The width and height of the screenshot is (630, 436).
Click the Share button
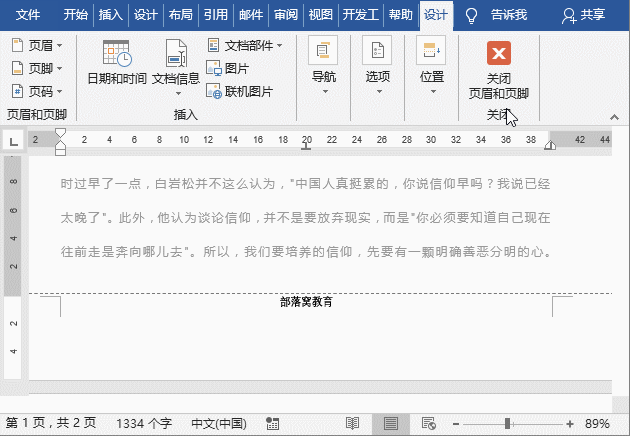point(583,15)
